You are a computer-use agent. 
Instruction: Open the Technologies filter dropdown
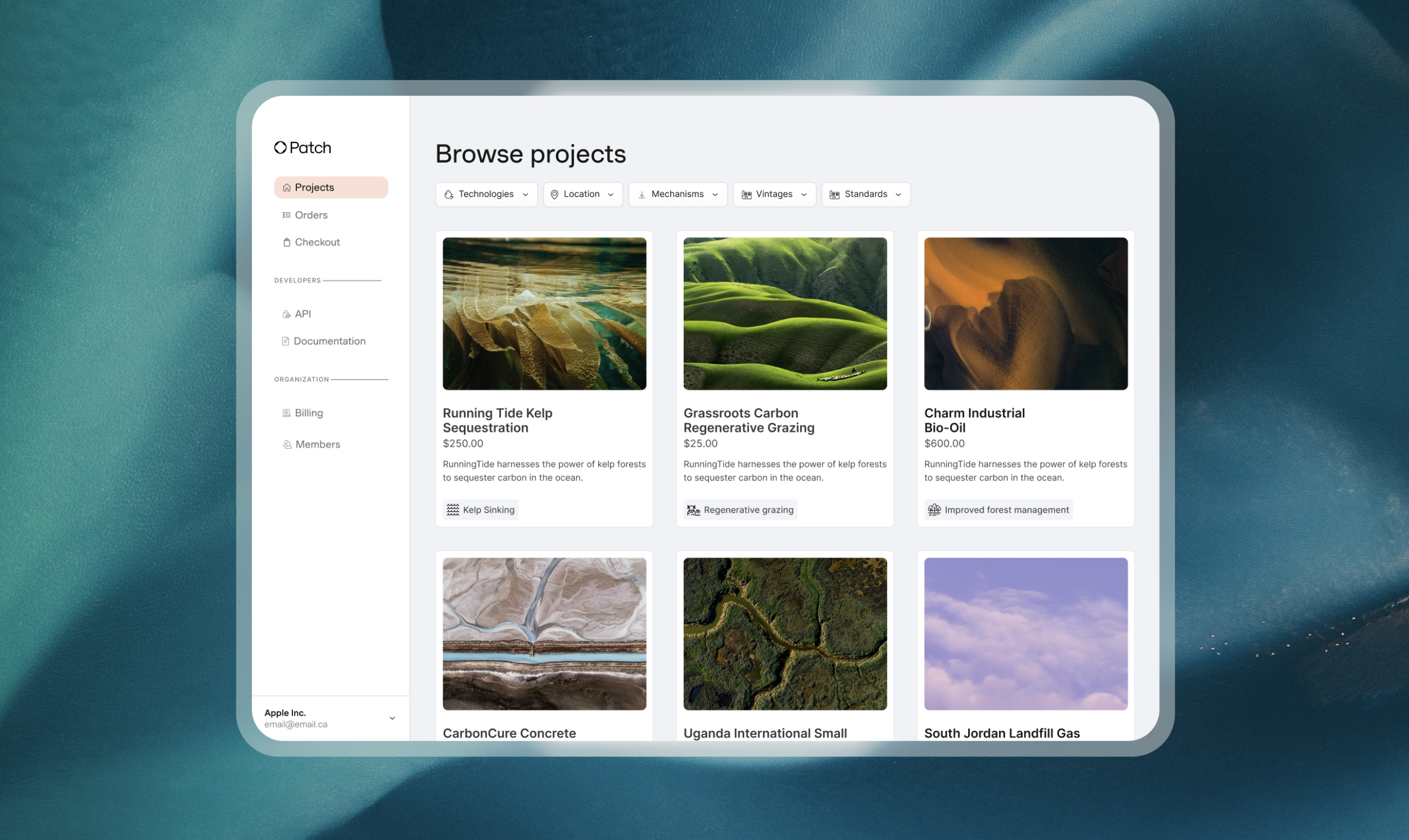pos(486,195)
